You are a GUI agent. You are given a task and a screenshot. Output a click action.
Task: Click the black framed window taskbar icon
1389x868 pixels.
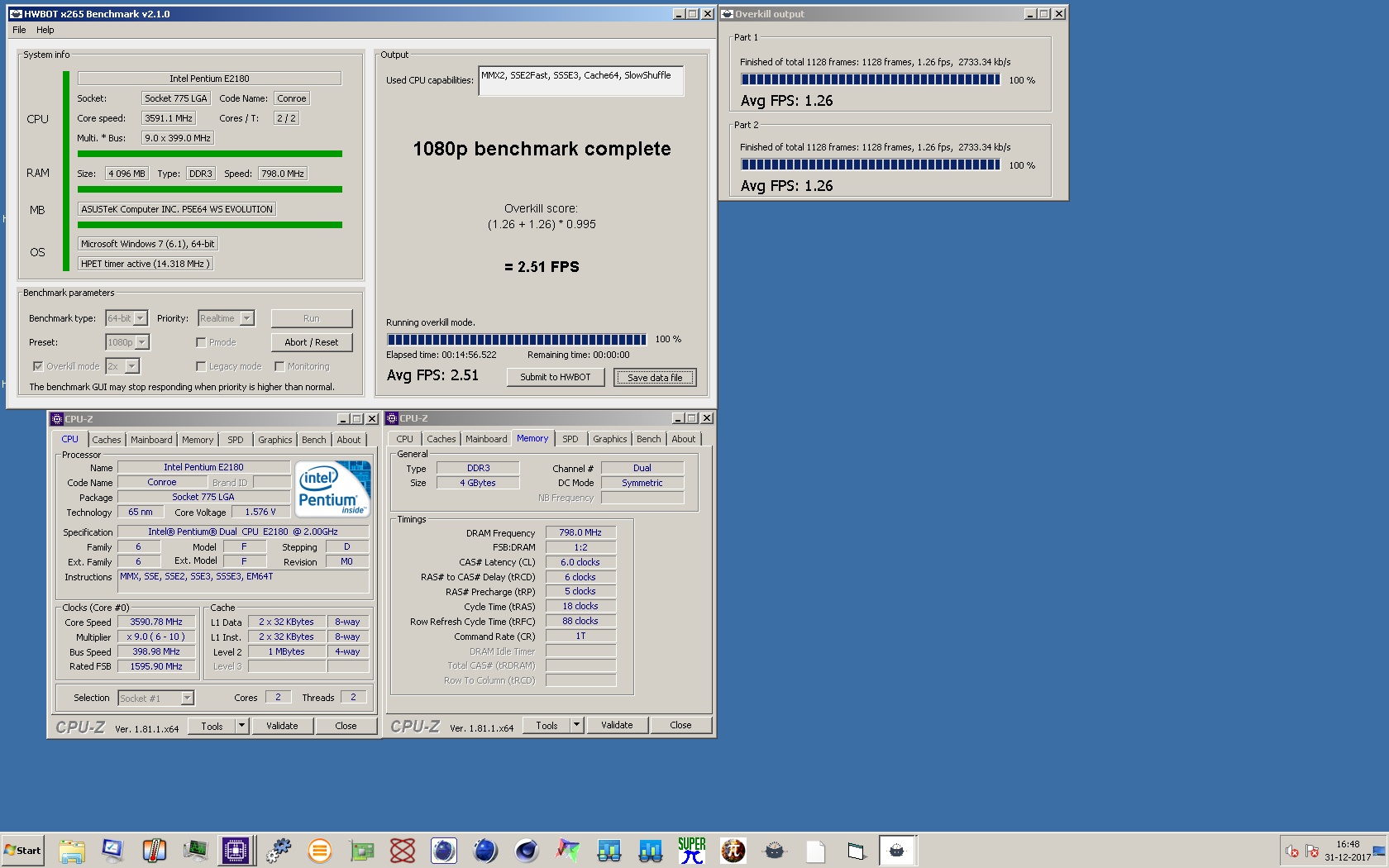point(856,850)
